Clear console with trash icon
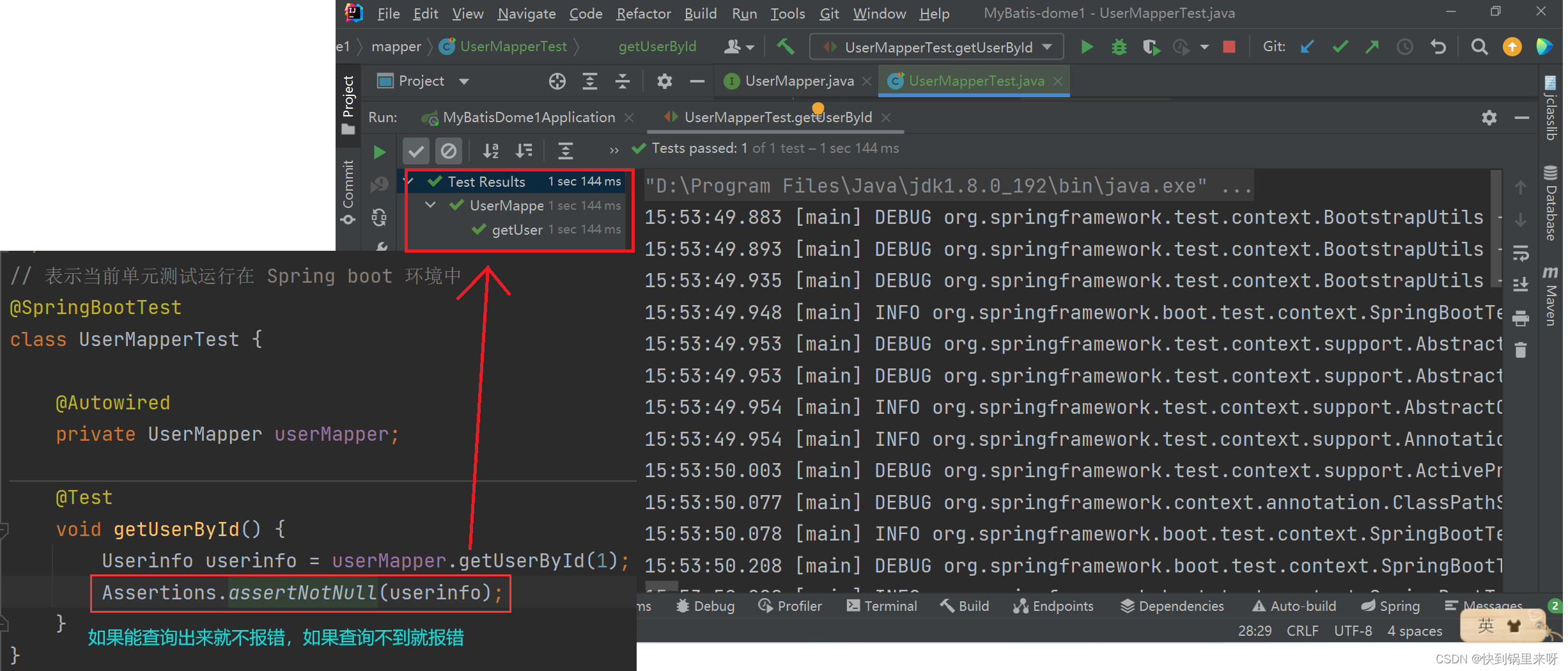1568x671 pixels. [1521, 350]
